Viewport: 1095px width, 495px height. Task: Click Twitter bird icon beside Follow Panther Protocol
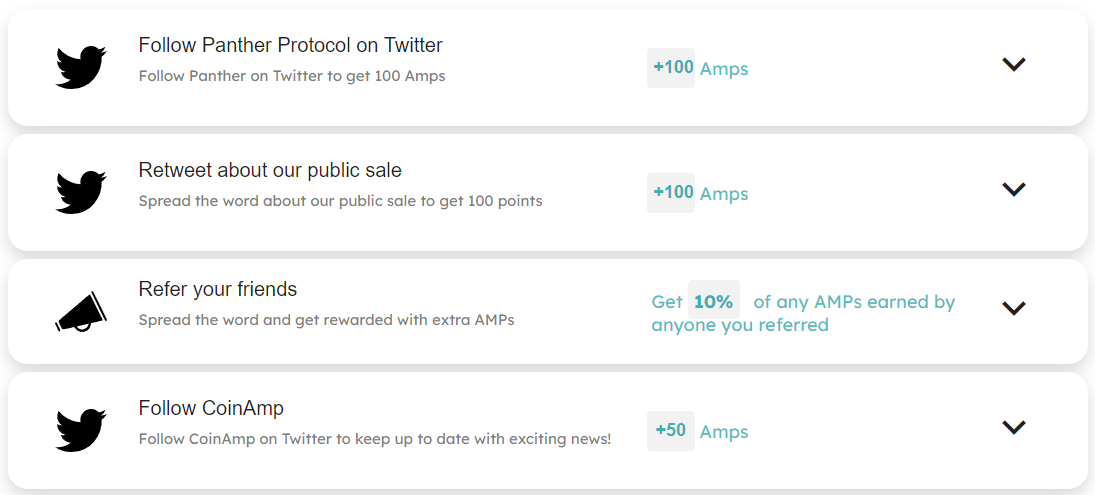pyautogui.click(x=81, y=68)
